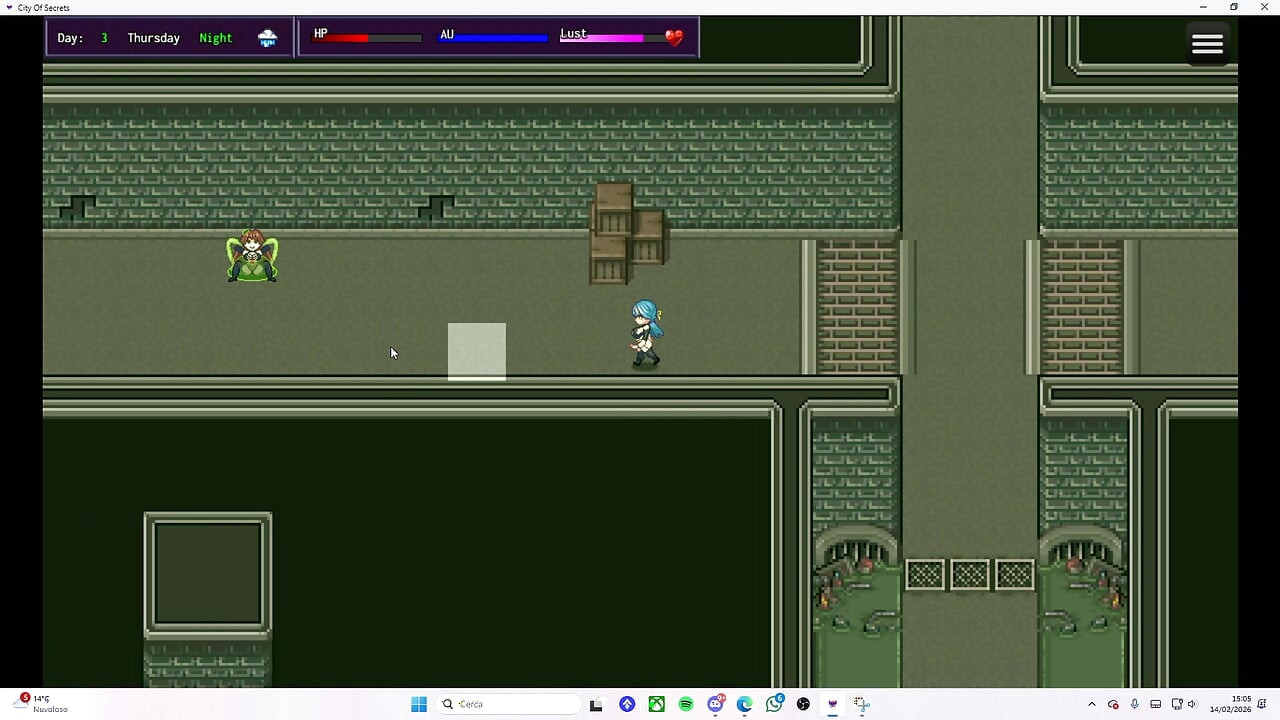Click the taskbar Cerca search box
The height and width of the screenshot is (720, 1280).
(x=509, y=704)
